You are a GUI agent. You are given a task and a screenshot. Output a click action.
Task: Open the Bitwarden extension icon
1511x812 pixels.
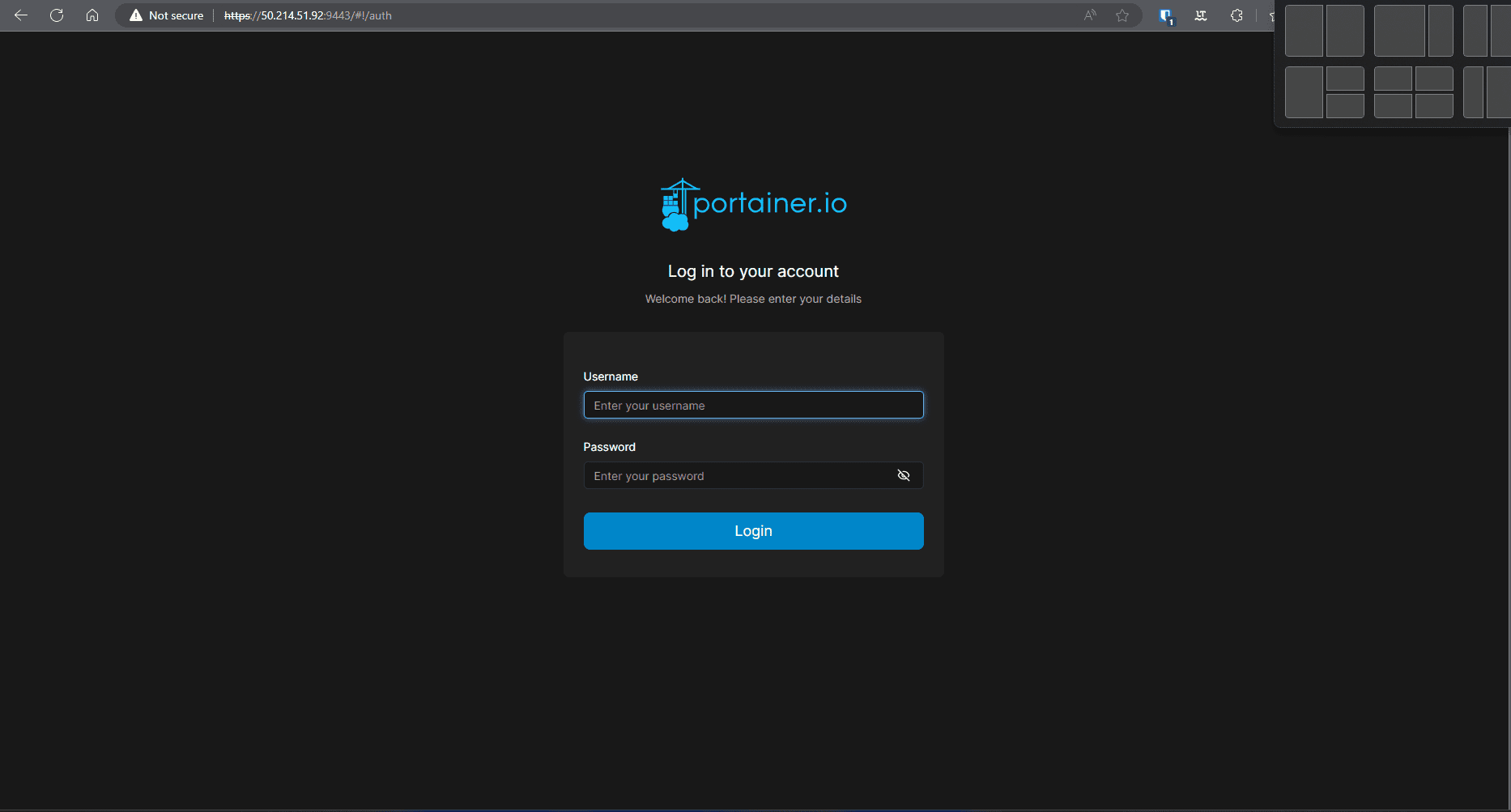coord(1166,15)
